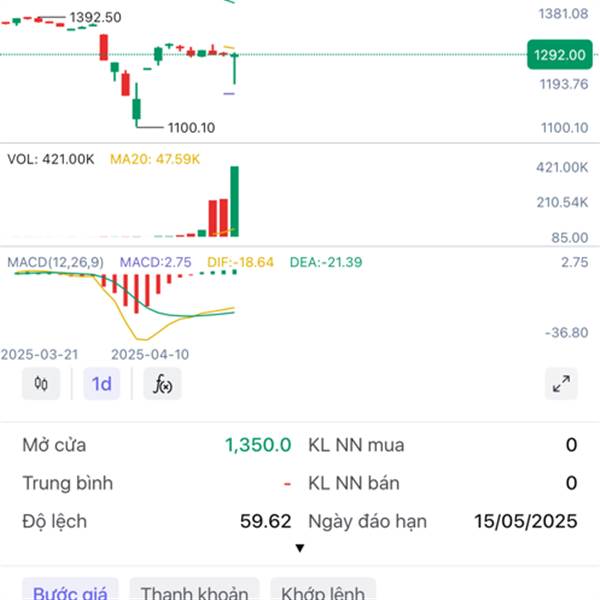Tap the Độ lệch value 59.62
Image resolution: width=600 pixels, height=600 pixels.
click(266, 521)
